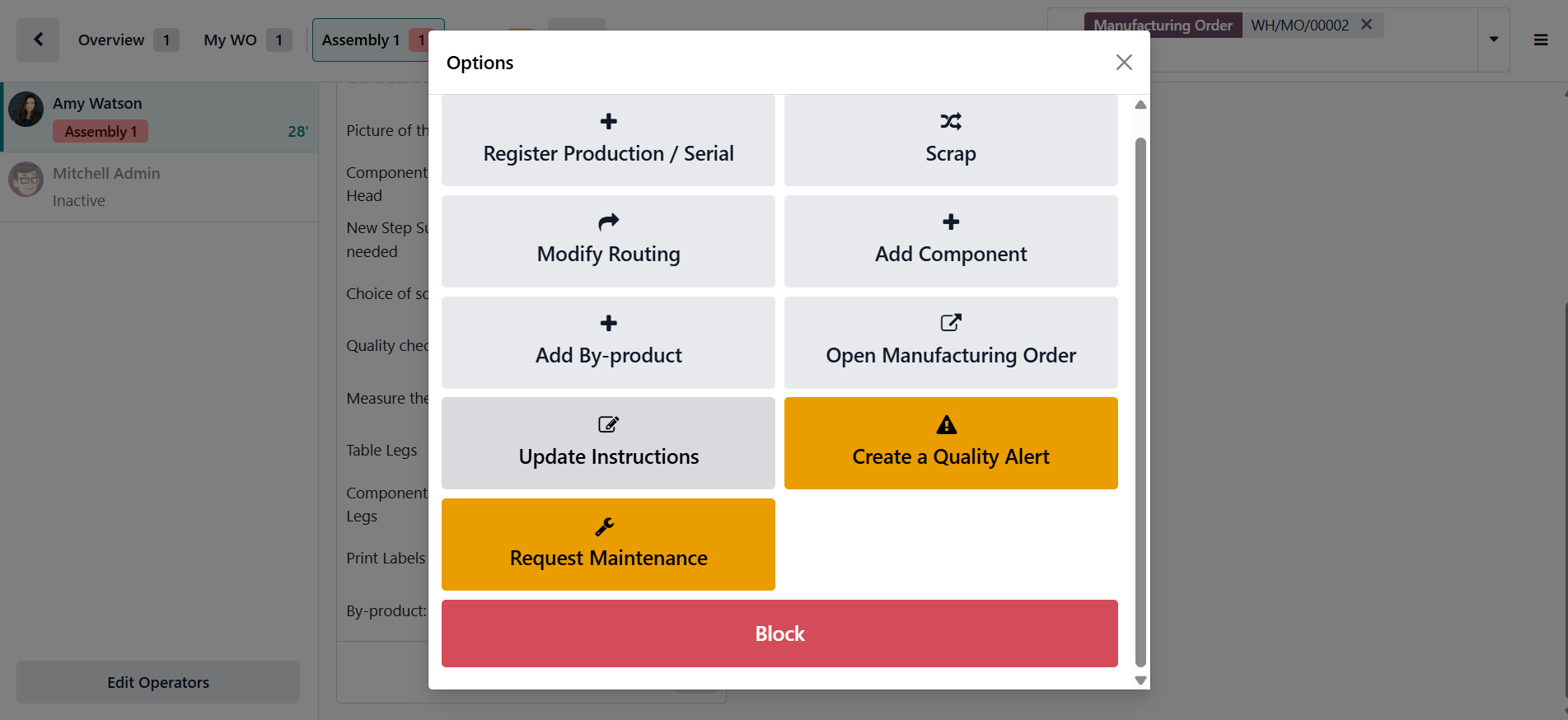
Task: Select operator Amy Watson
Action: click(160, 117)
